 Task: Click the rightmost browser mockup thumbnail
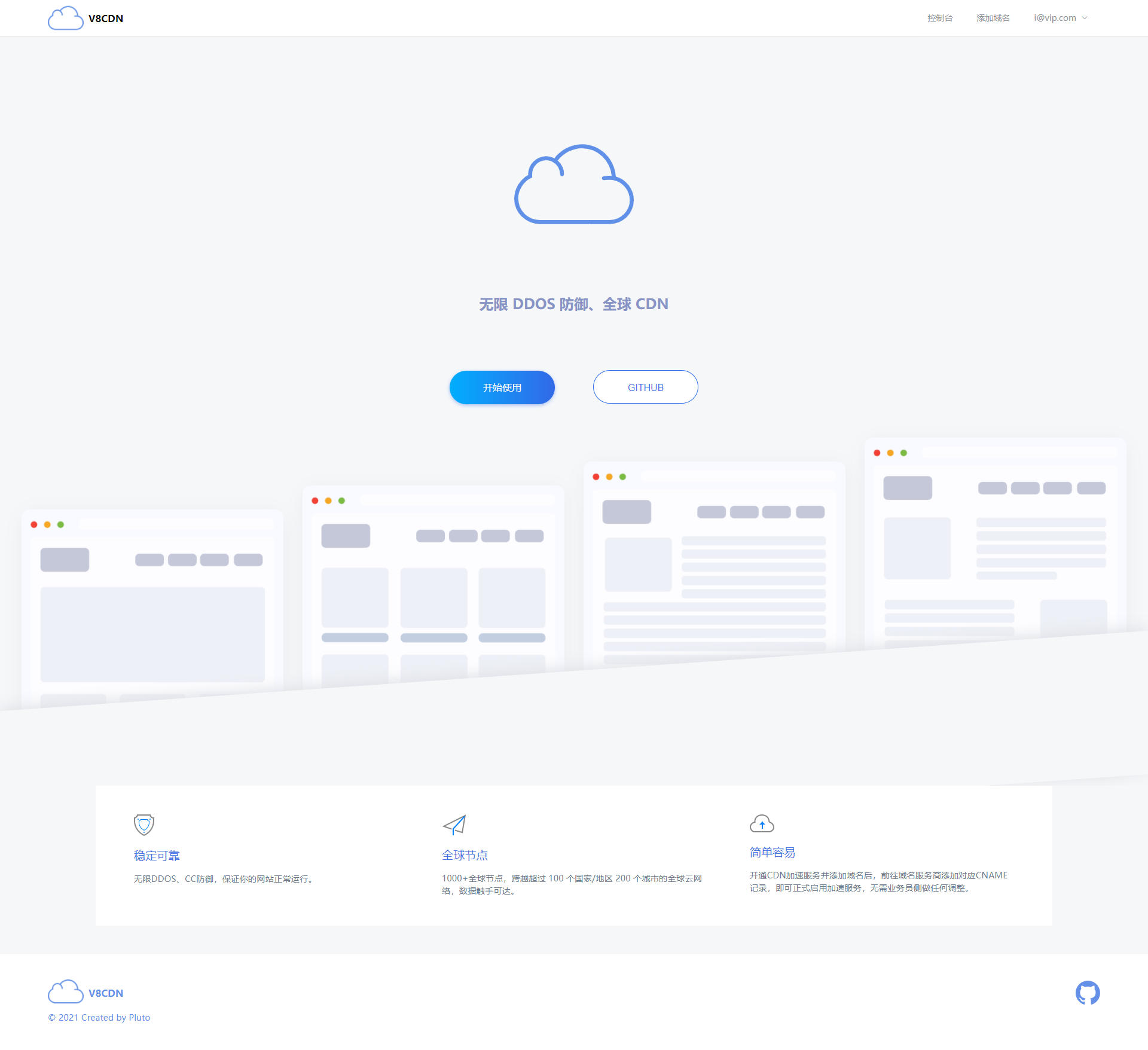point(995,538)
